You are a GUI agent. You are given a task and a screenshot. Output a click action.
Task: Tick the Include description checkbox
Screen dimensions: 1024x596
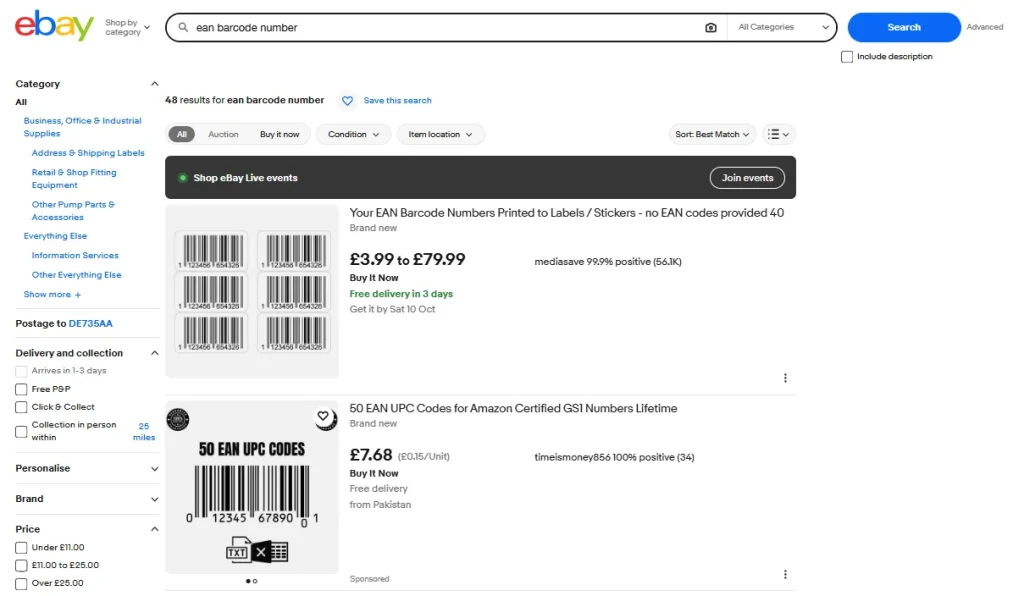(847, 57)
